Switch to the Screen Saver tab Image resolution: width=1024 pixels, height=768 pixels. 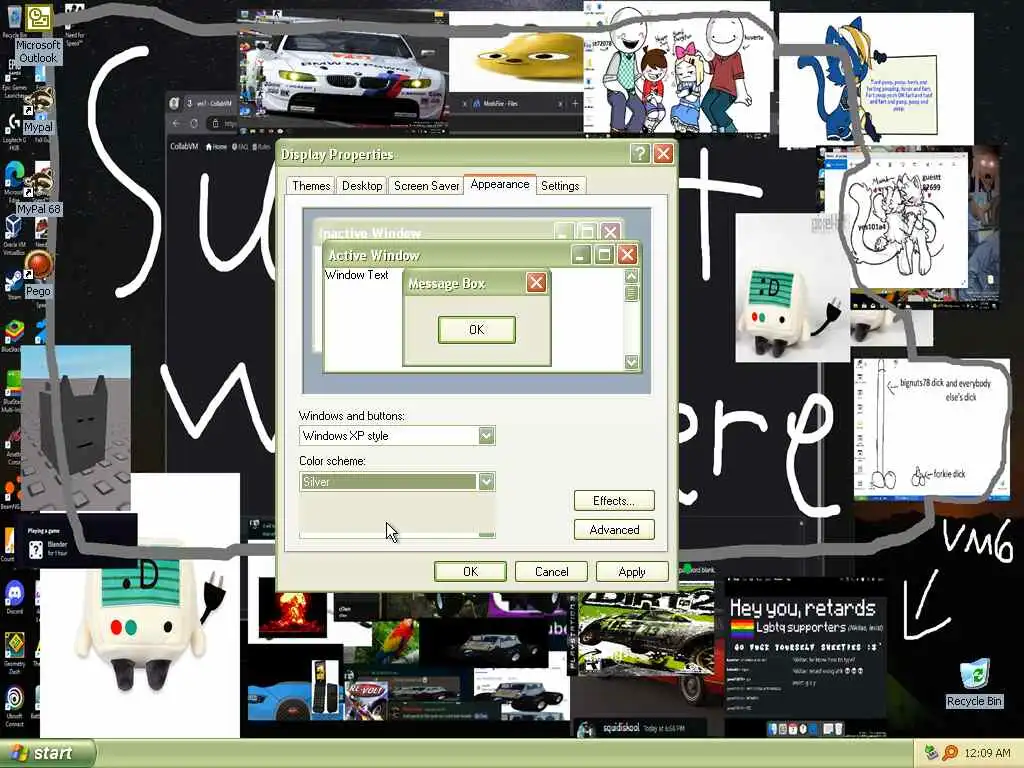click(426, 185)
